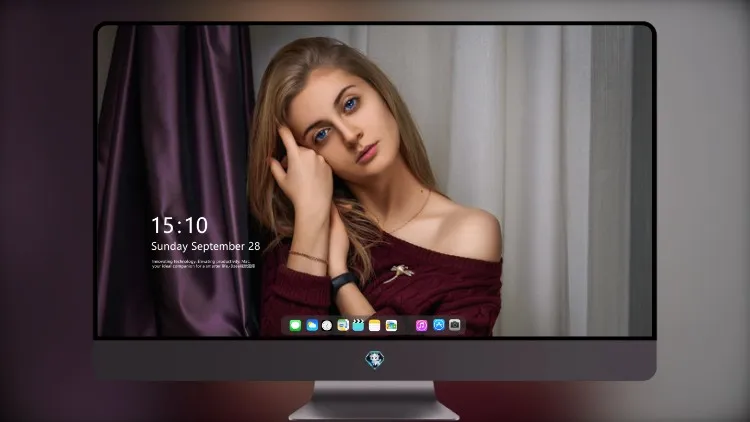Open the blue App Store icon in dock
This screenshot has width=750, height=422.
(x=439, y=325)
